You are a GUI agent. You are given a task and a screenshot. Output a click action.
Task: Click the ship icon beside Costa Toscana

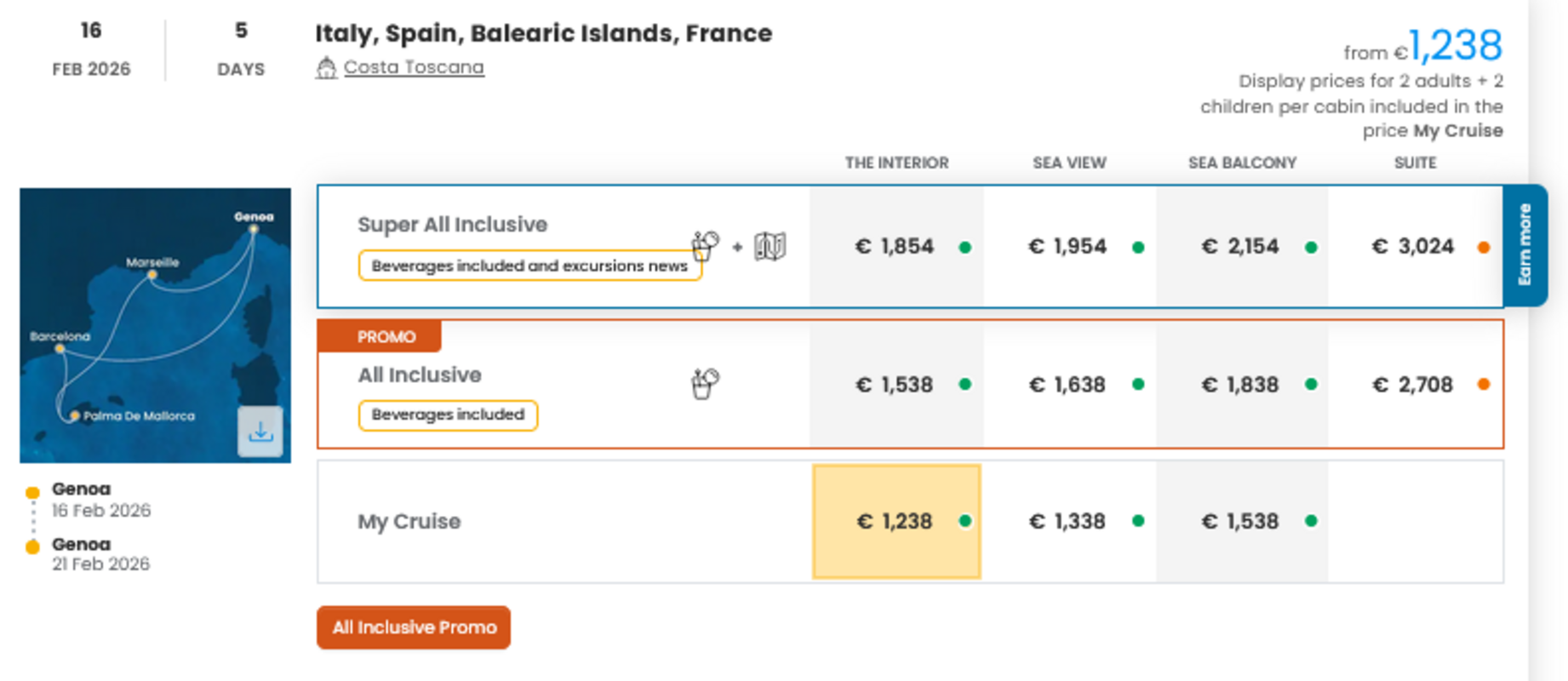tap(326, 68)
